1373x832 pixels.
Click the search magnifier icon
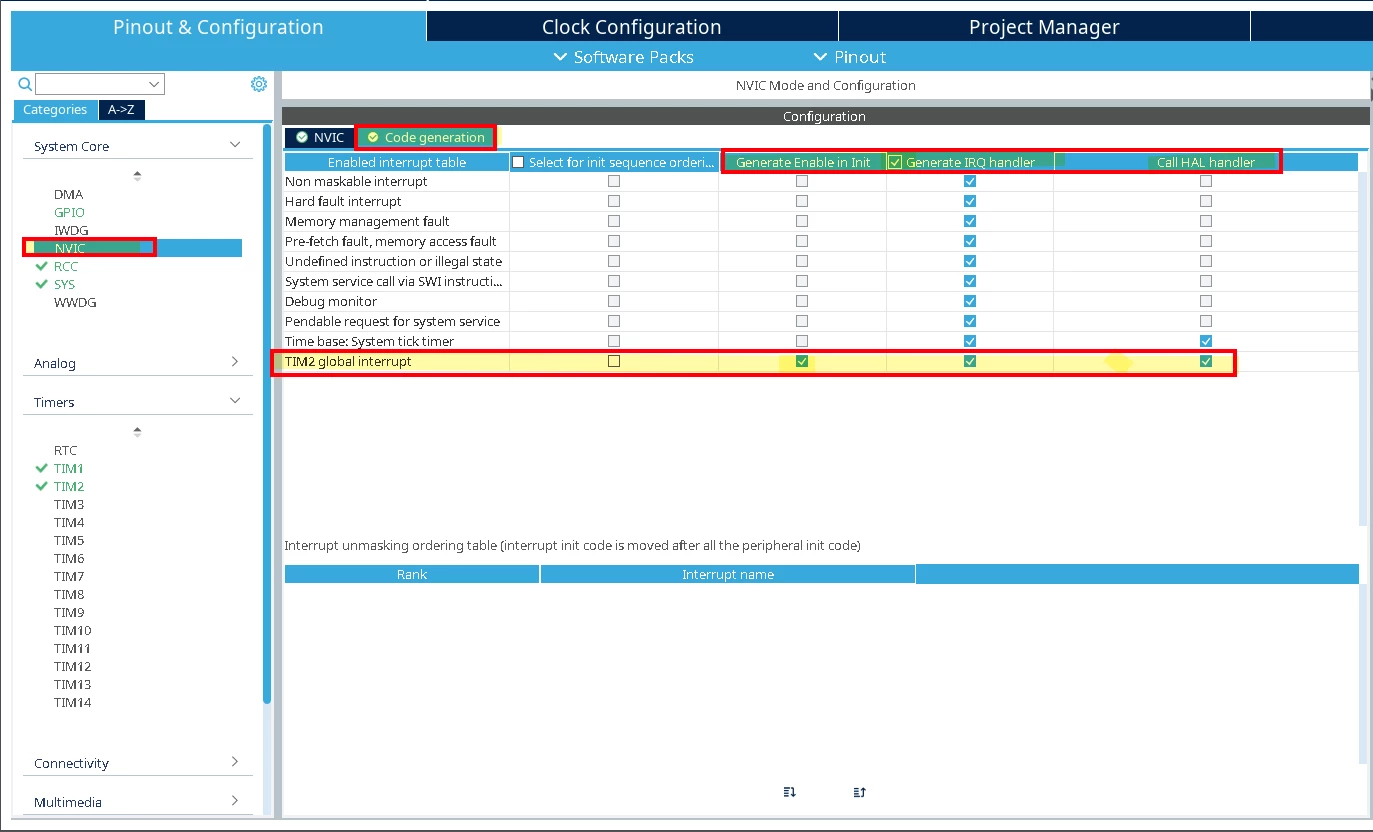25,84
